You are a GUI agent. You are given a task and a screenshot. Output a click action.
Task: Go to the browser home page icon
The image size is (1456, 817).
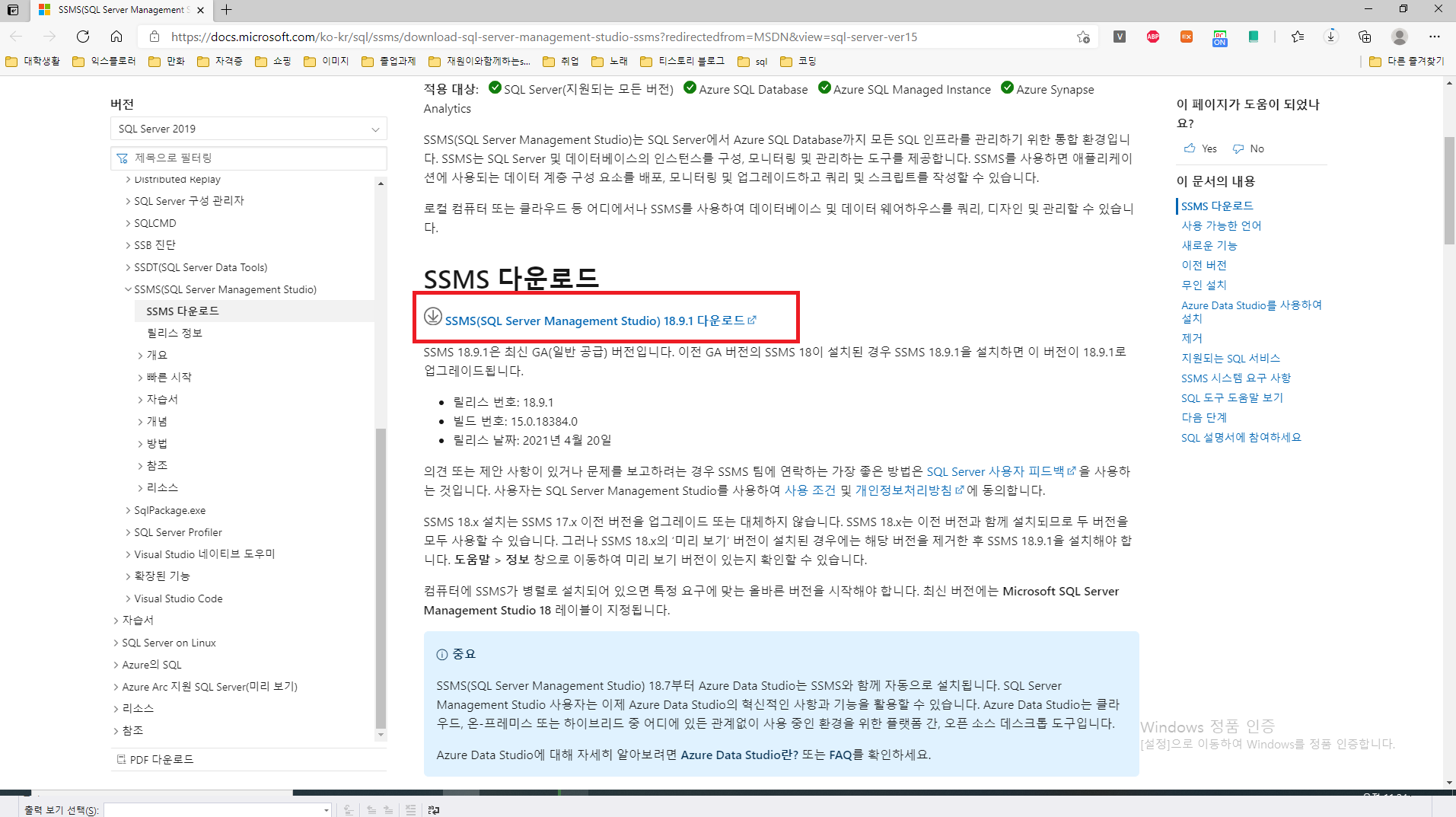(116, 37)
